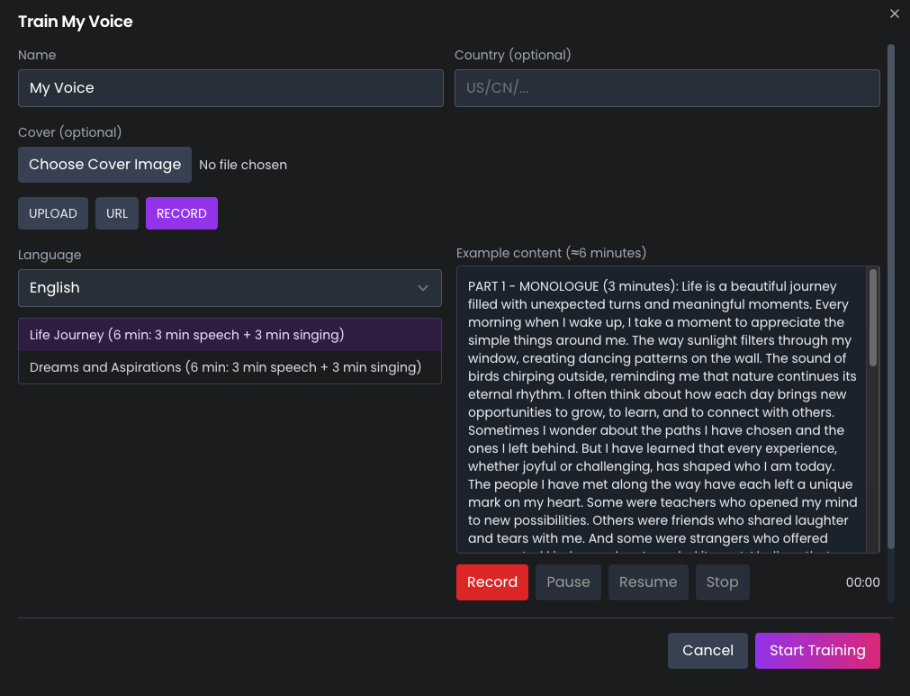Click the Language dropdown chevron arrow

pos(422,288)
